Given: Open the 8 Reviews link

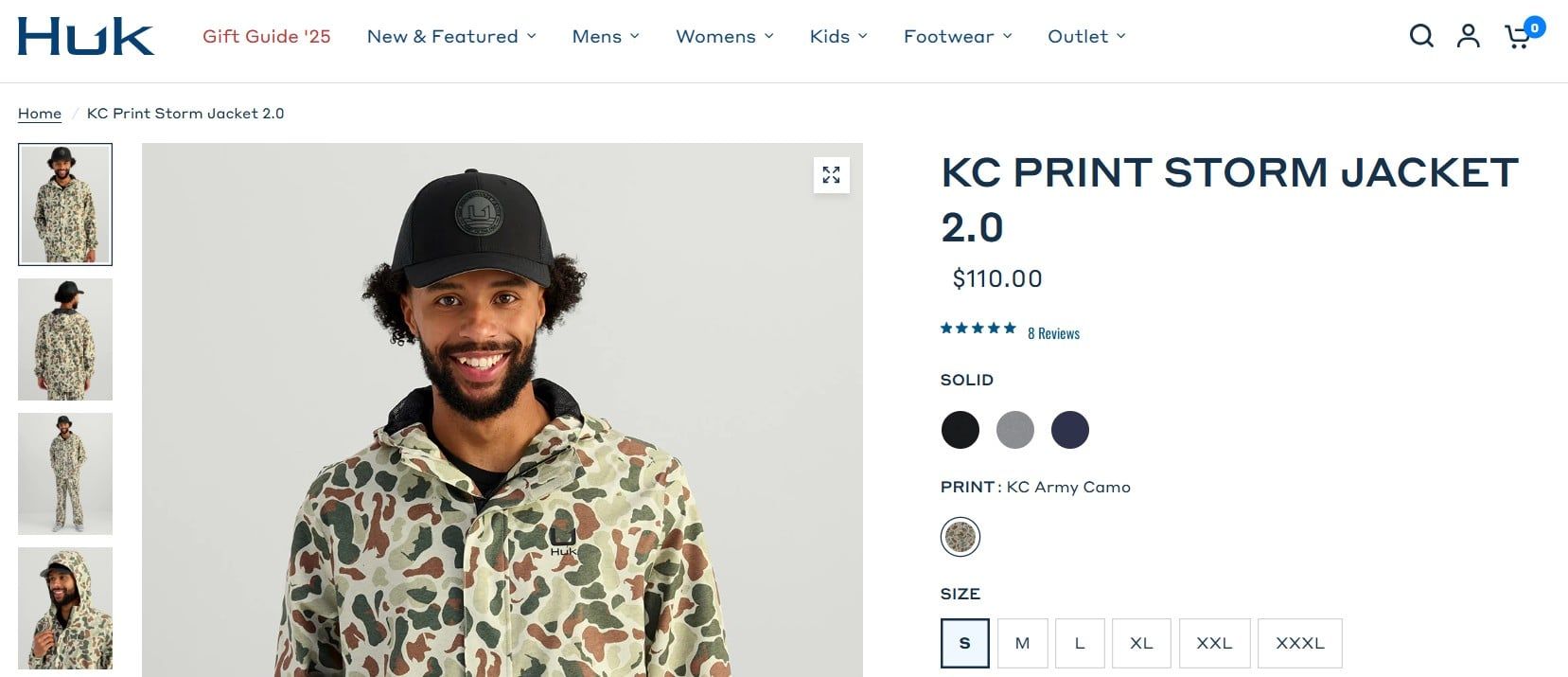Looking at the screenshot, I should 1053,333.
